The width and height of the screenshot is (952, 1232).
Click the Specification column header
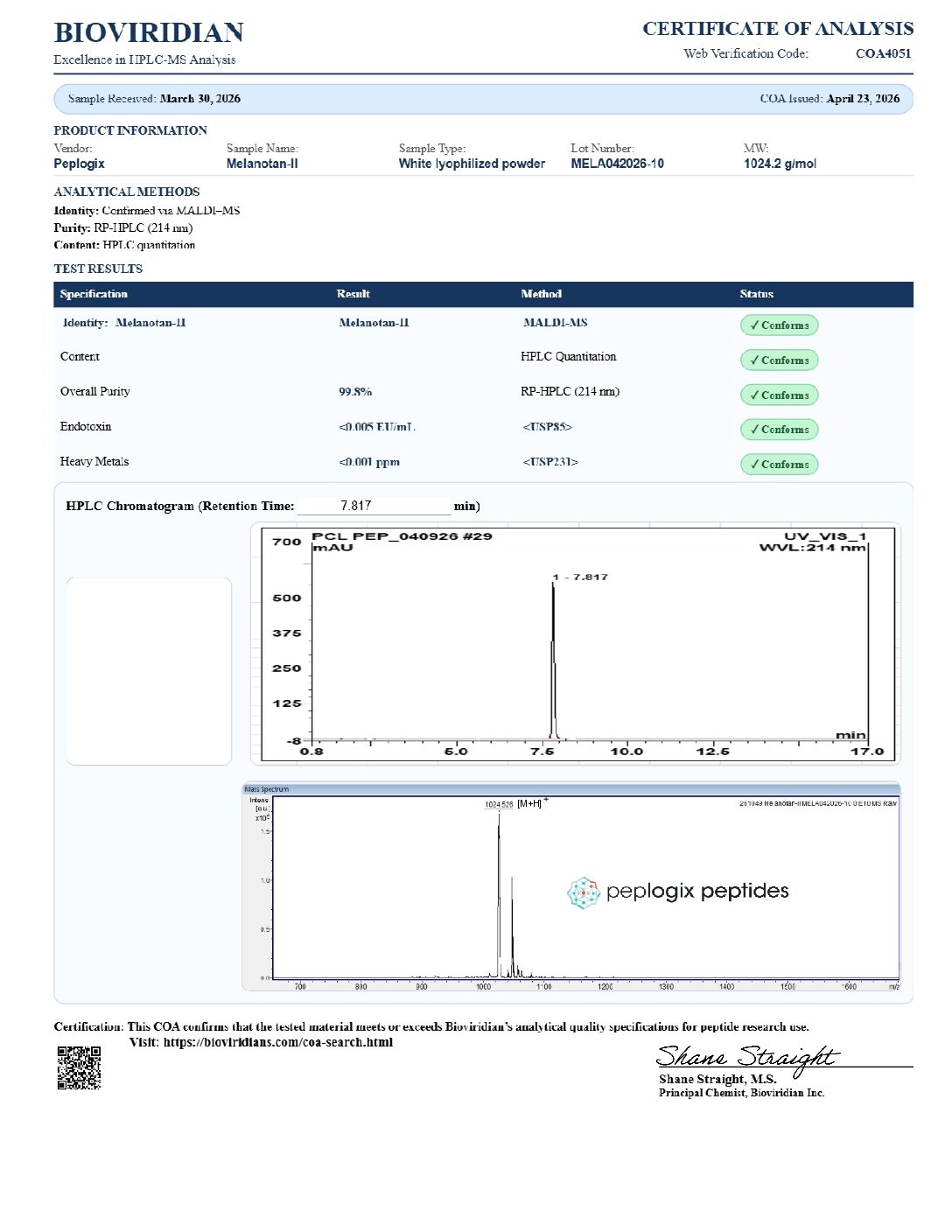(x=94, y=294)
